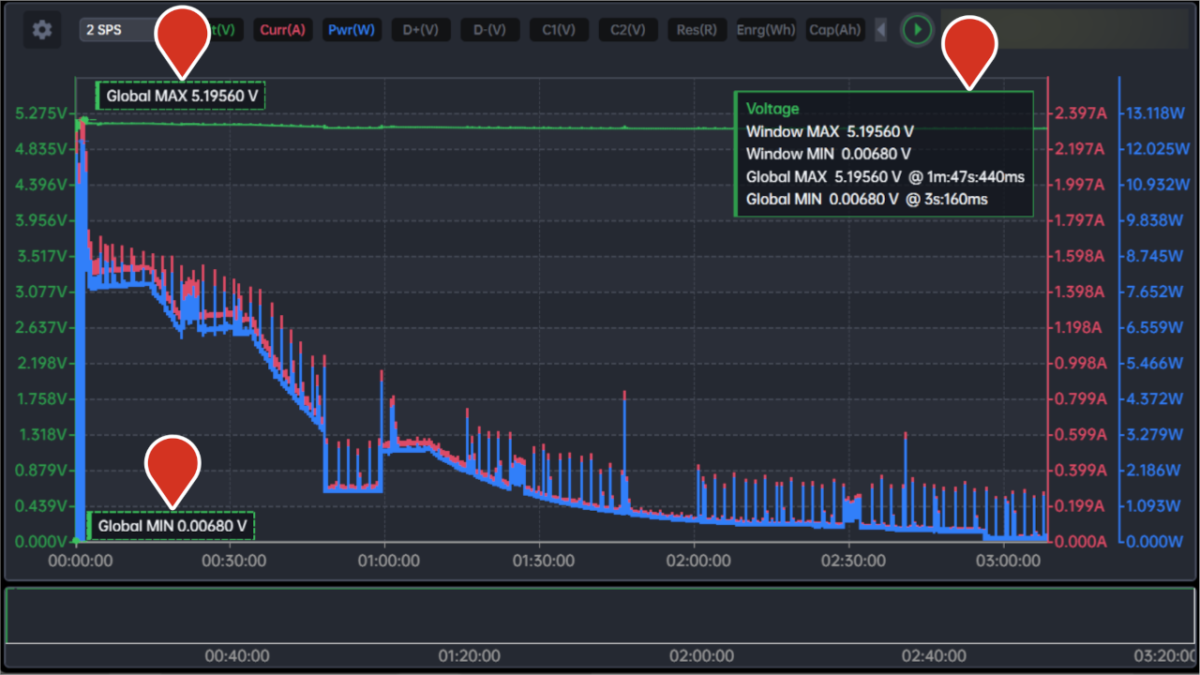Toggle the Curr(A) channel trace
This screenshot has height=675, width=1200.
point(282,30)
